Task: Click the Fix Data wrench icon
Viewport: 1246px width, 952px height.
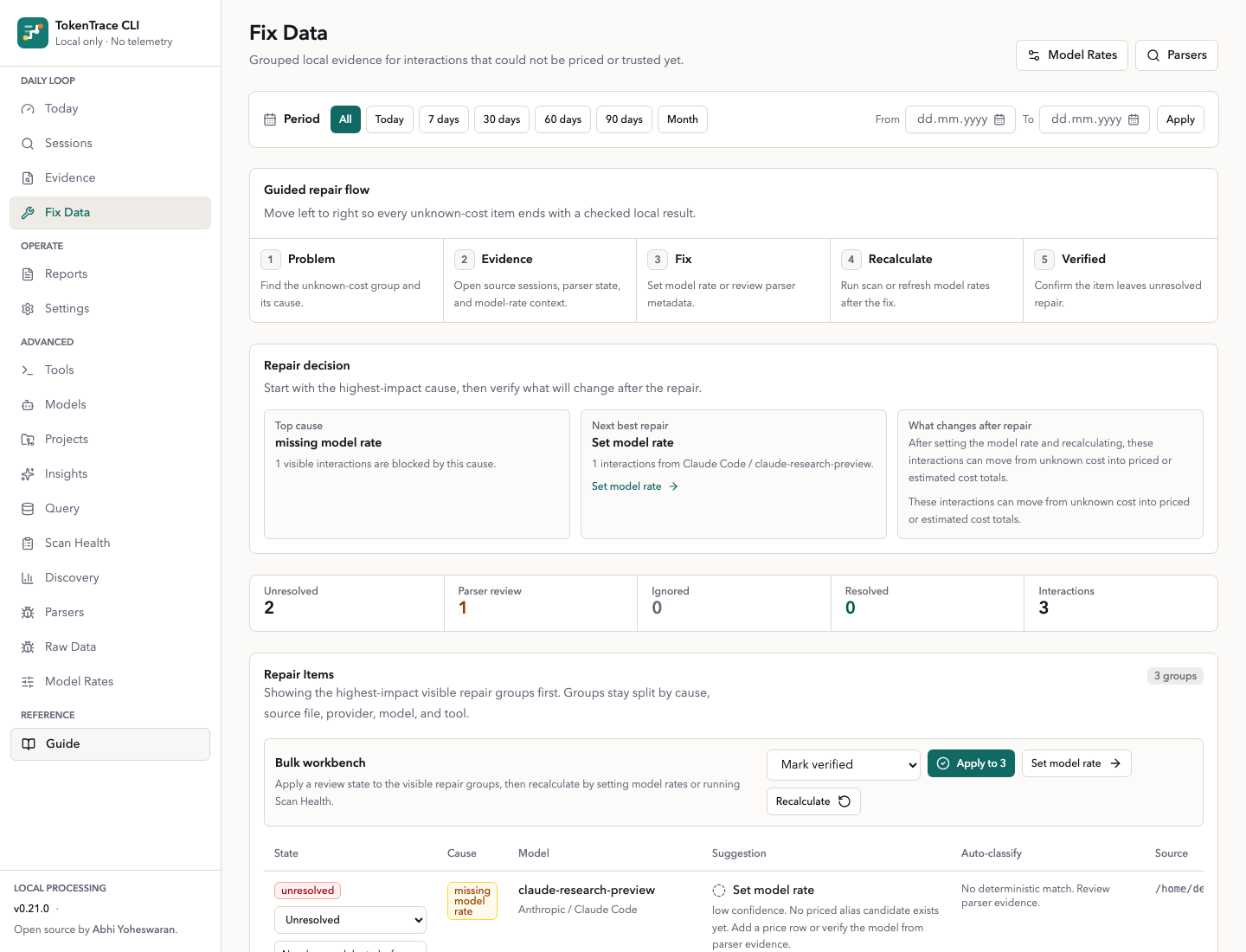Action: 28,213
